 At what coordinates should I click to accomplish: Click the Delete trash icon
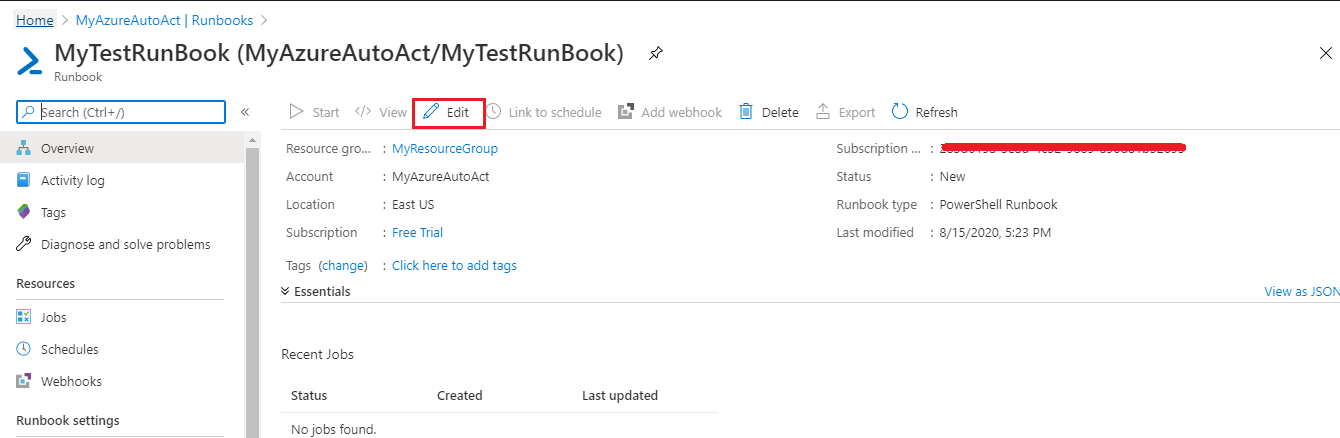pyautogui.click(x=746, y=112)
